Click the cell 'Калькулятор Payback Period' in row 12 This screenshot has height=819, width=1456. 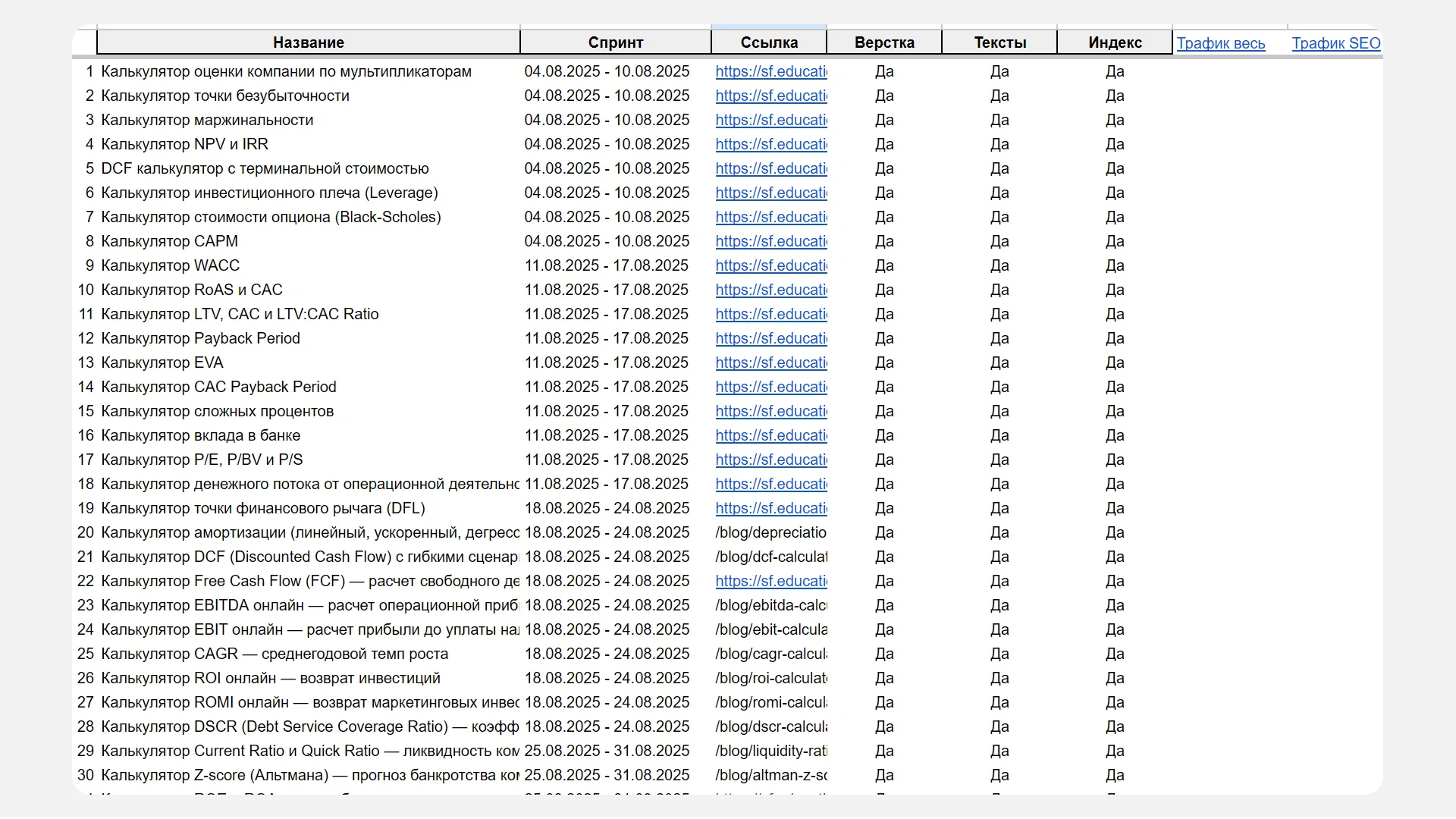point(201,338)
